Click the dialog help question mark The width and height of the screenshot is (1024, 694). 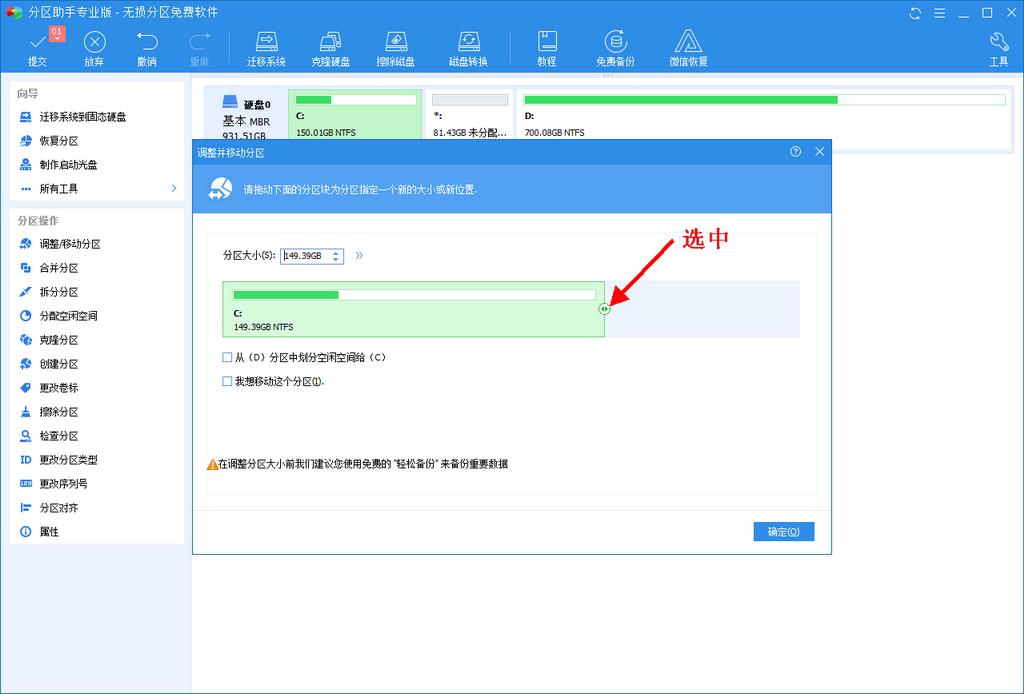pos(797,151)
